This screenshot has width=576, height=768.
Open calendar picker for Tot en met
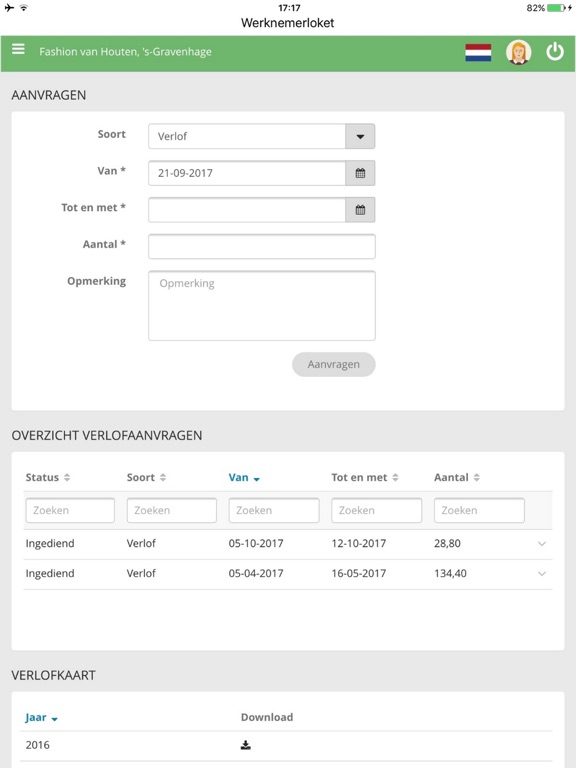coord(360,210)
